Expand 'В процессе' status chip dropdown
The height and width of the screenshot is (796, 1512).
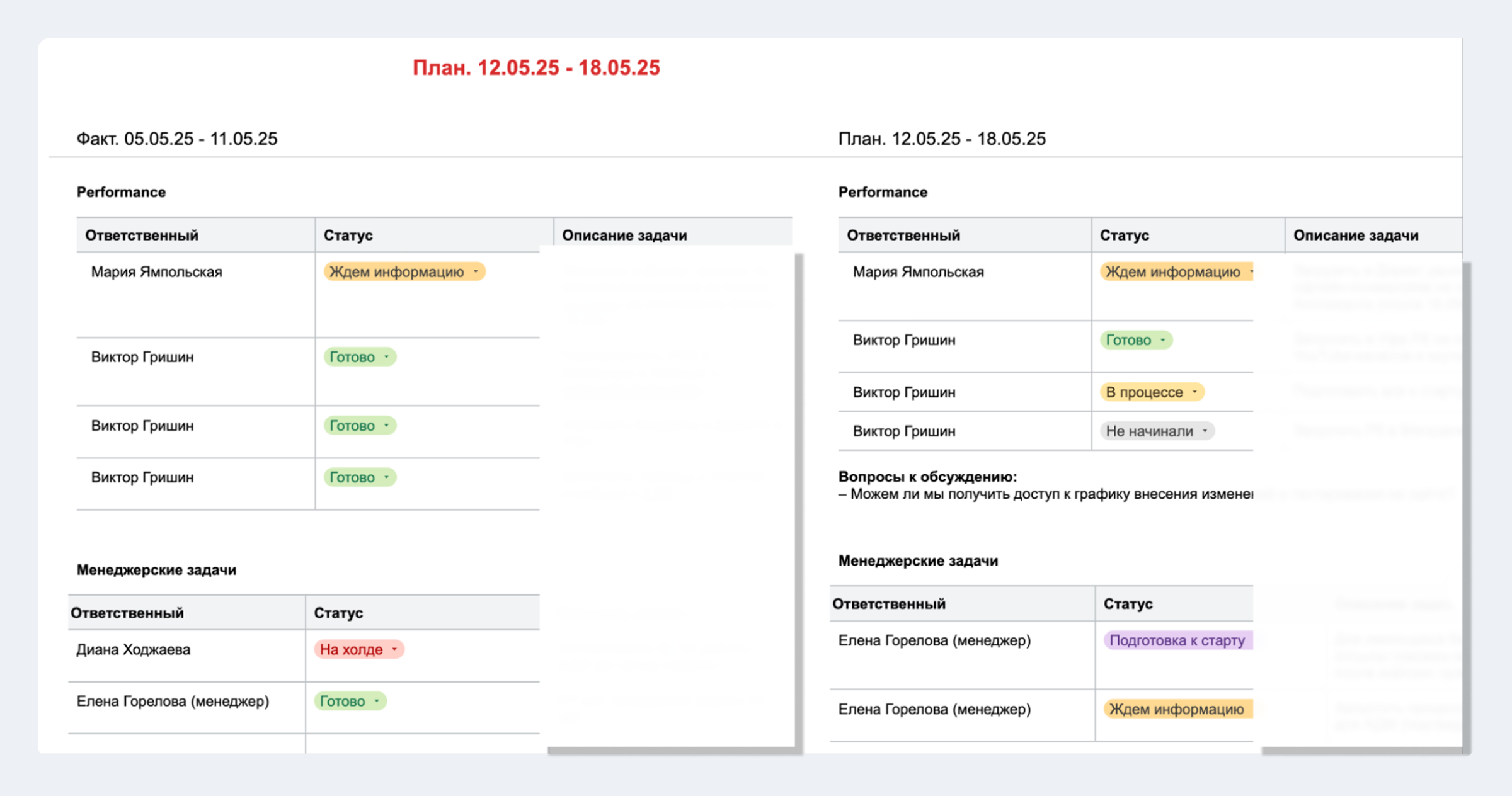click(x=1151, y=392)
